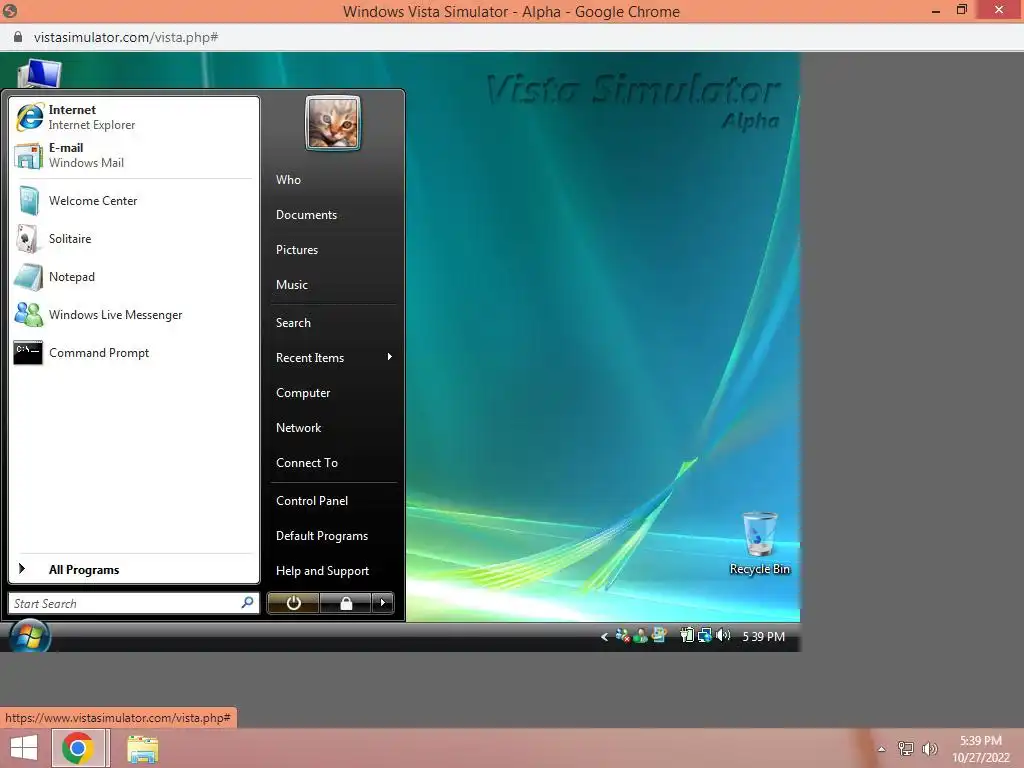Open Control Panel
Viewport: 1024px width, 768px height.
[312, 500]
